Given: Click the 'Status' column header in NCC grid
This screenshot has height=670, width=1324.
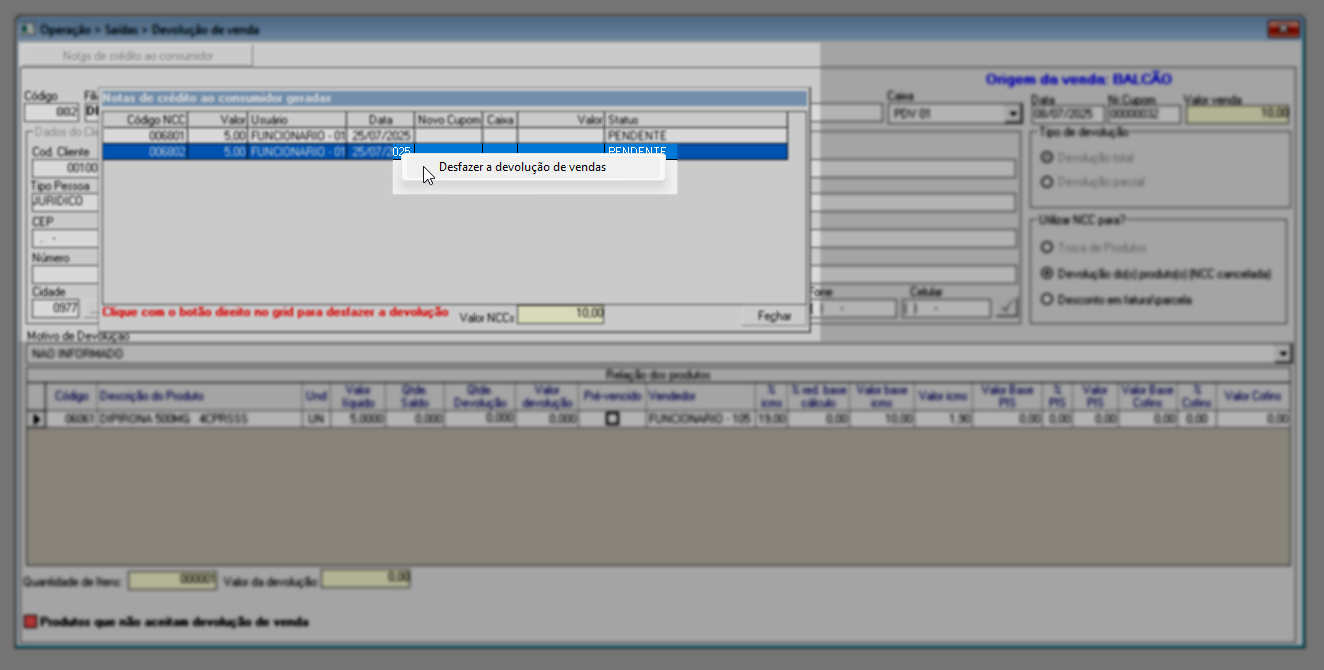Looking at the screenshot, I should click(696, 120).
